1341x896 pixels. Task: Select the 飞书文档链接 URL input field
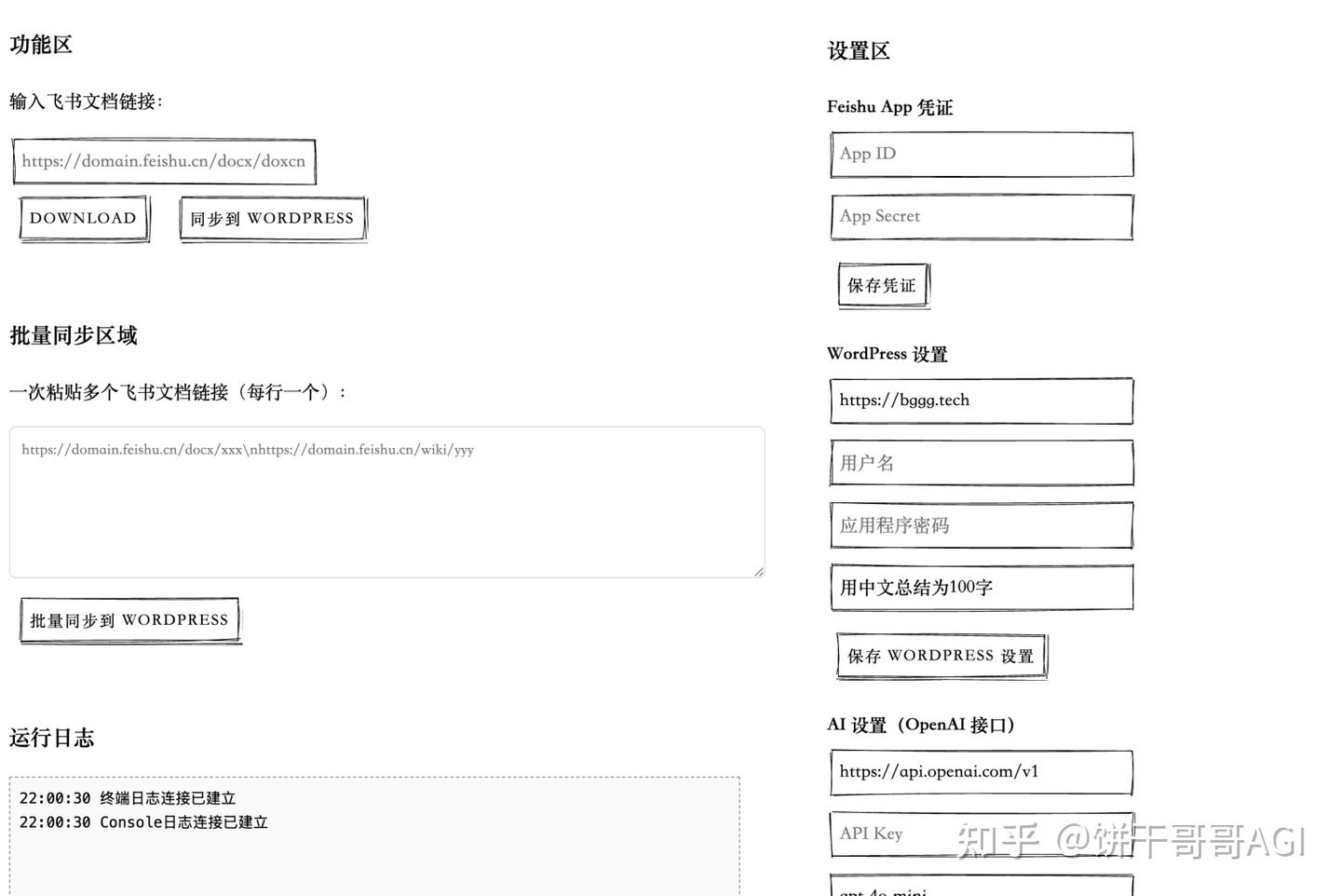(164, 160)
